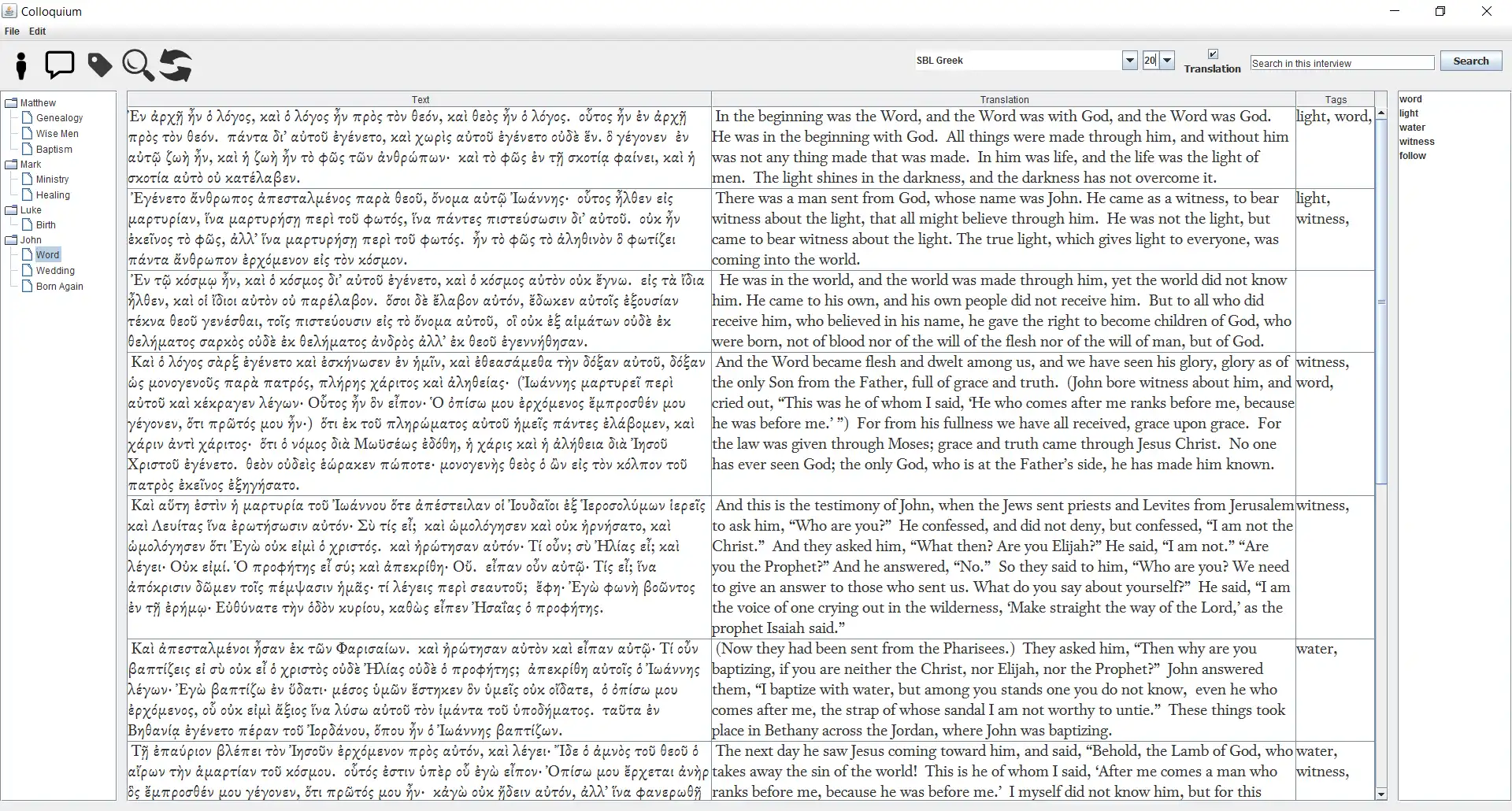The height and width of the screenshot is (811, 1512).
Task: Click the John folder icon
Action: [x=11, y=240]
